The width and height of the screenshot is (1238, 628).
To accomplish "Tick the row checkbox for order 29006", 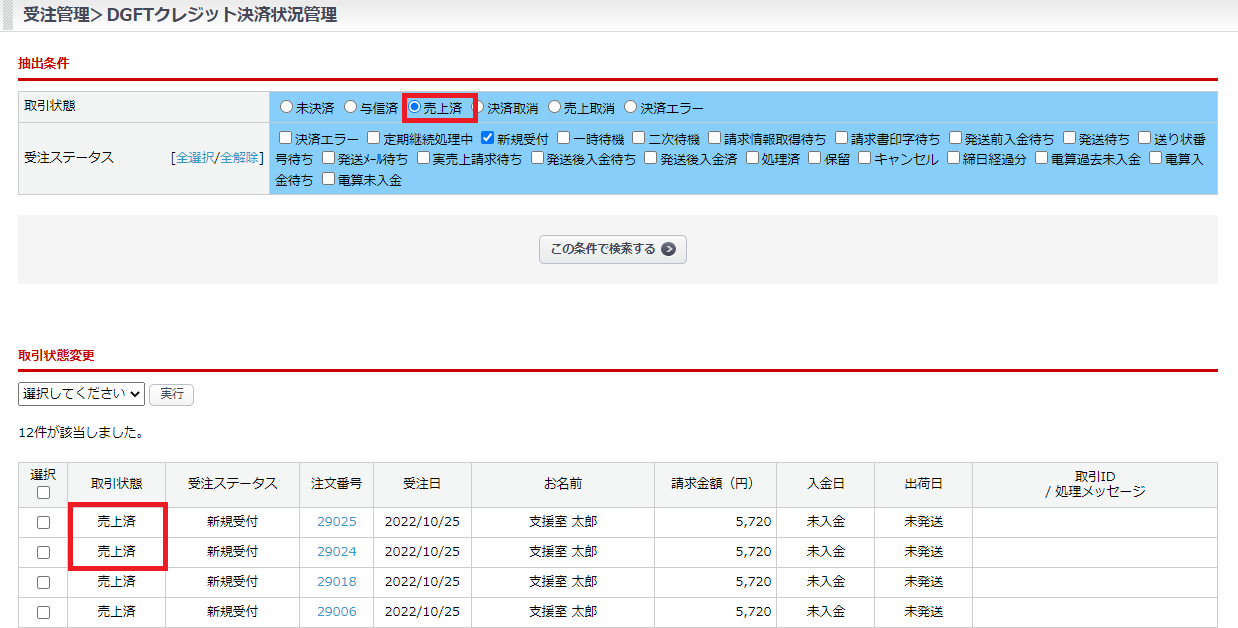I will pos(43,612).
